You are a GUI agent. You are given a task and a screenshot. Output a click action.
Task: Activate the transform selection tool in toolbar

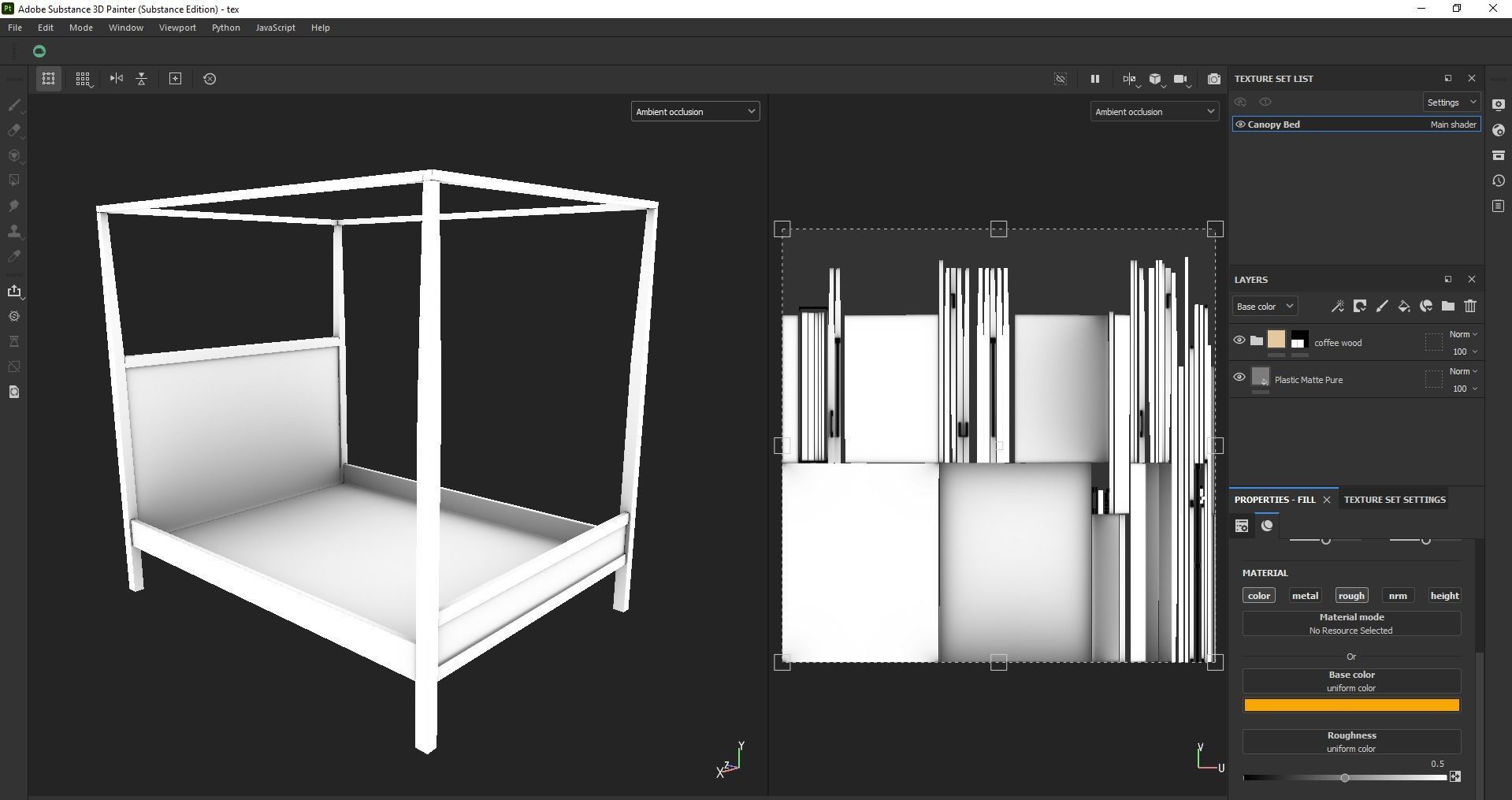[49, 79]
